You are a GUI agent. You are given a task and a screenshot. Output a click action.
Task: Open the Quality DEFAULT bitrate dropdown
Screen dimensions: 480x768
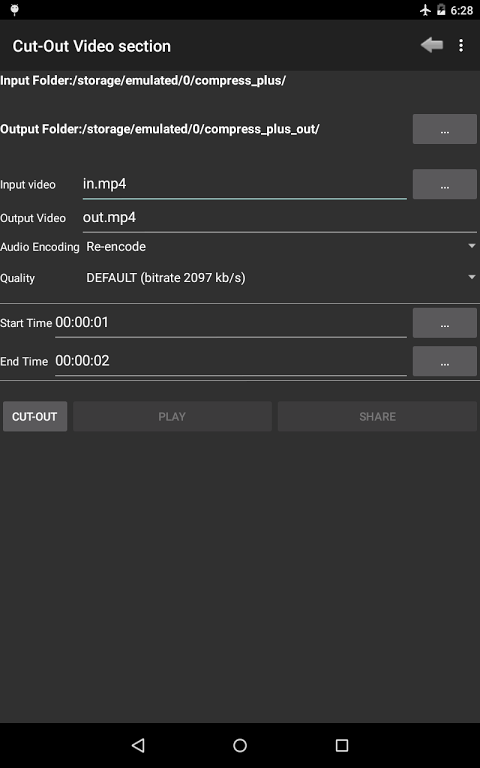tap(281, 278)
